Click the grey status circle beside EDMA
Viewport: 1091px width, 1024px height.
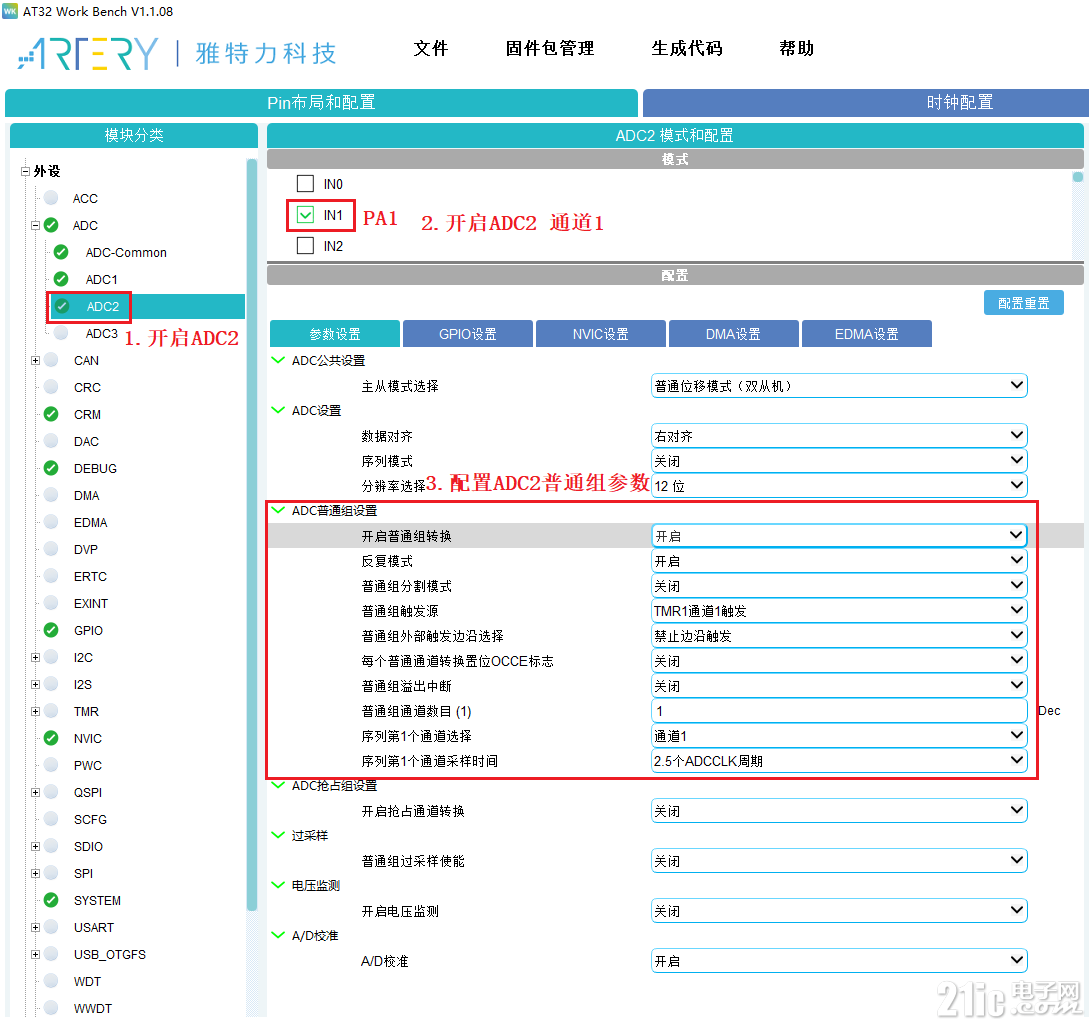[51, 522]
